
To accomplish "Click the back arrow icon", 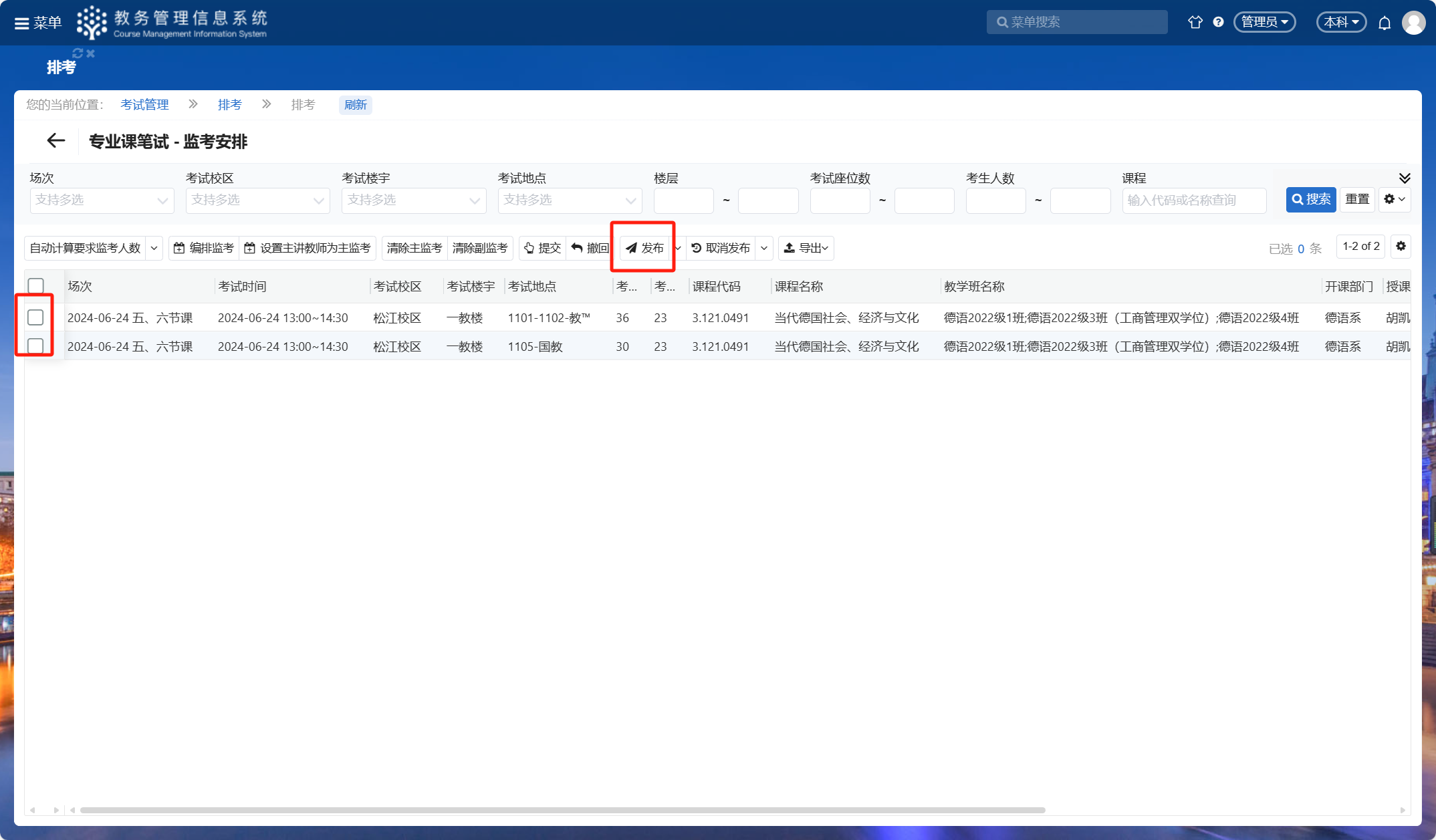I will point(56,140).
